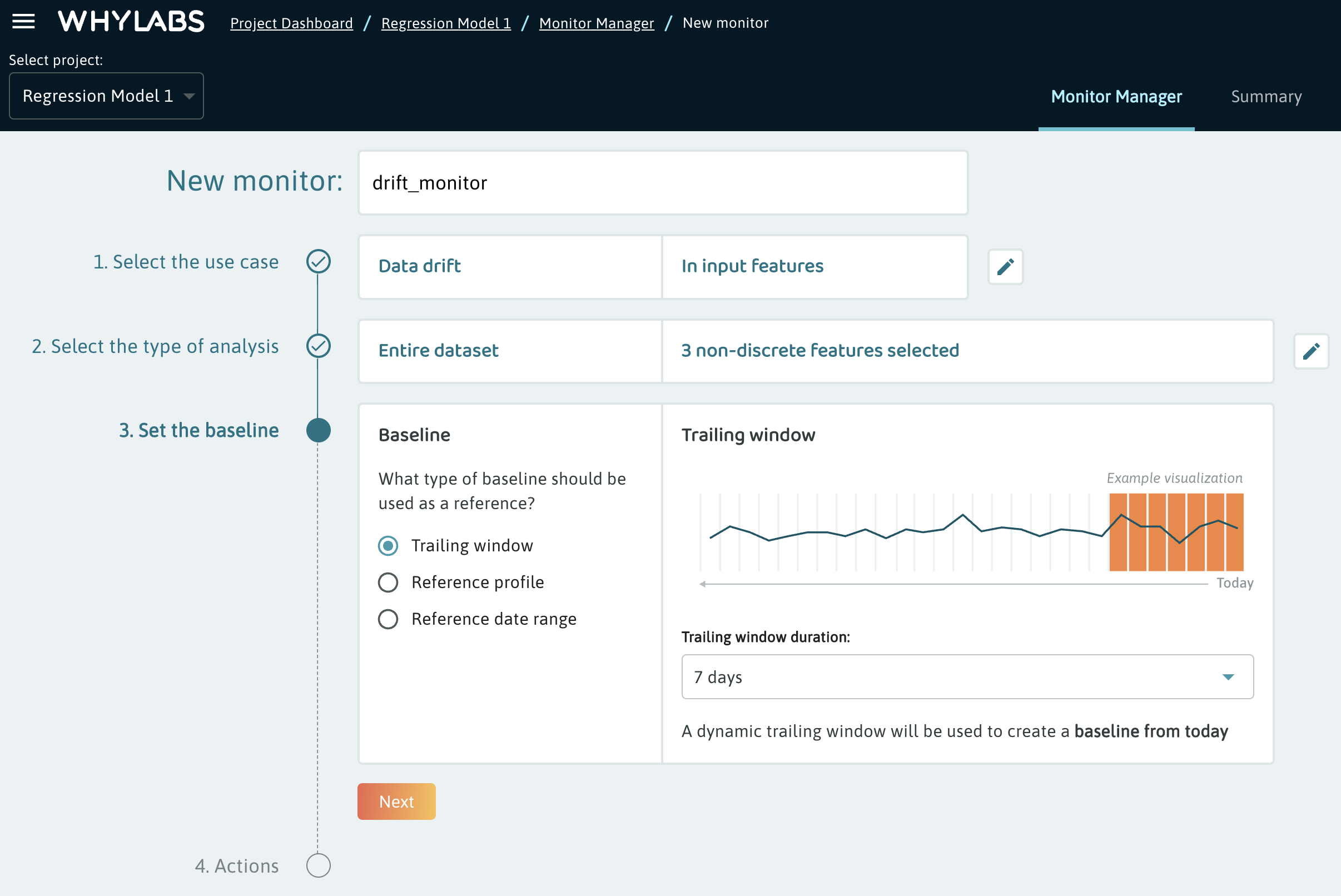The image size is (1341, 896).
Task: Click the orange trailing window chart region
Action: point(1176,532)
